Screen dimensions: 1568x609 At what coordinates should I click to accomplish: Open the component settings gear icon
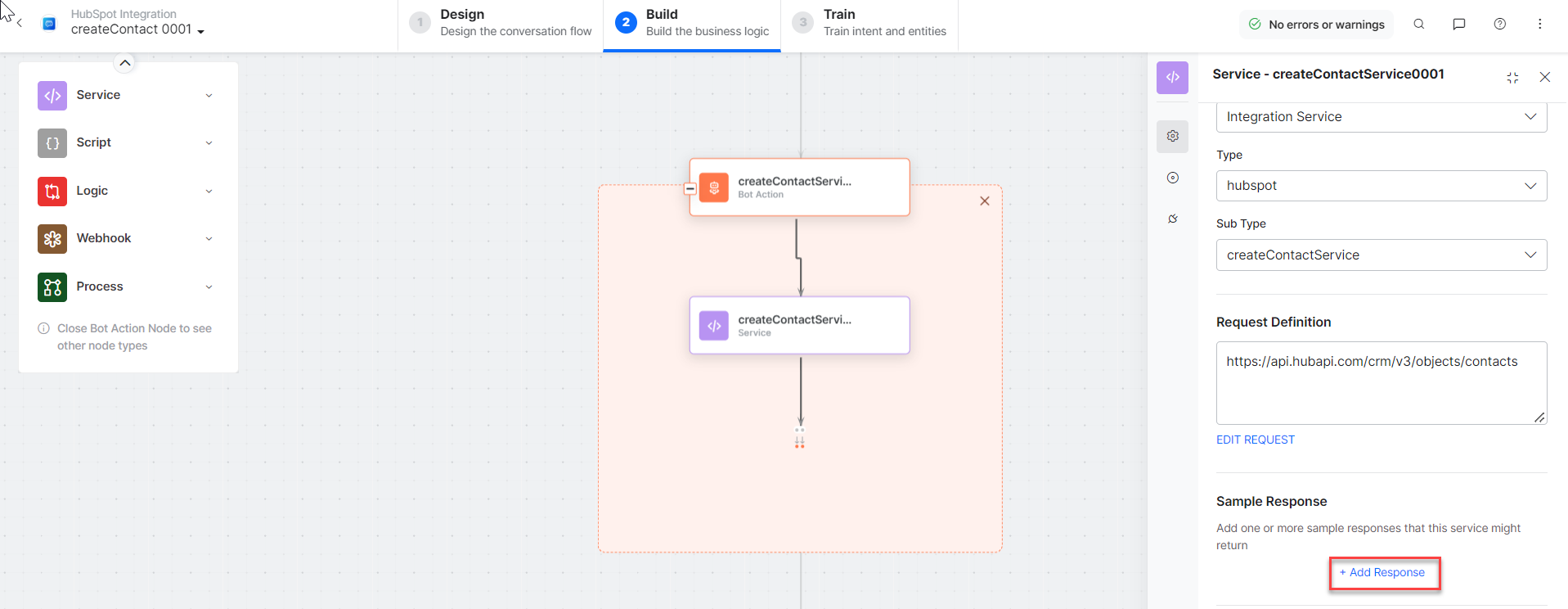point(1172,136)
